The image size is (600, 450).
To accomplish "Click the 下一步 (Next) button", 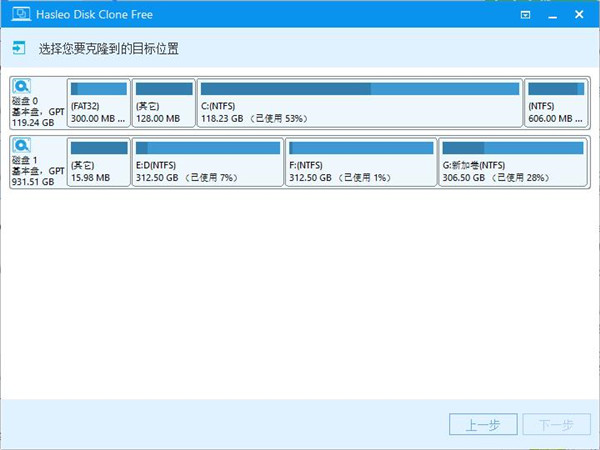I will (557, 425).
